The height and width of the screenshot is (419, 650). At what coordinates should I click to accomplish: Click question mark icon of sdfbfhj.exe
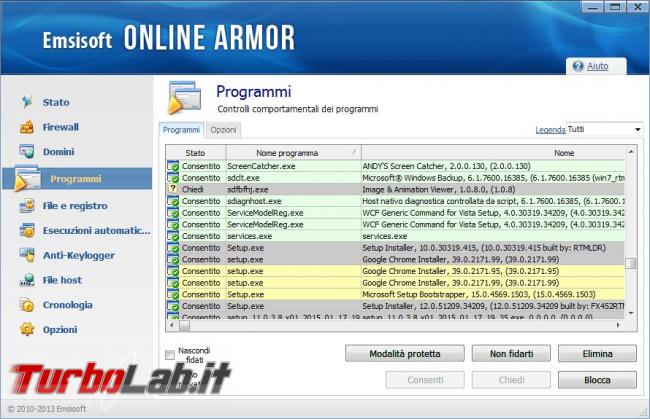point(173,189)
